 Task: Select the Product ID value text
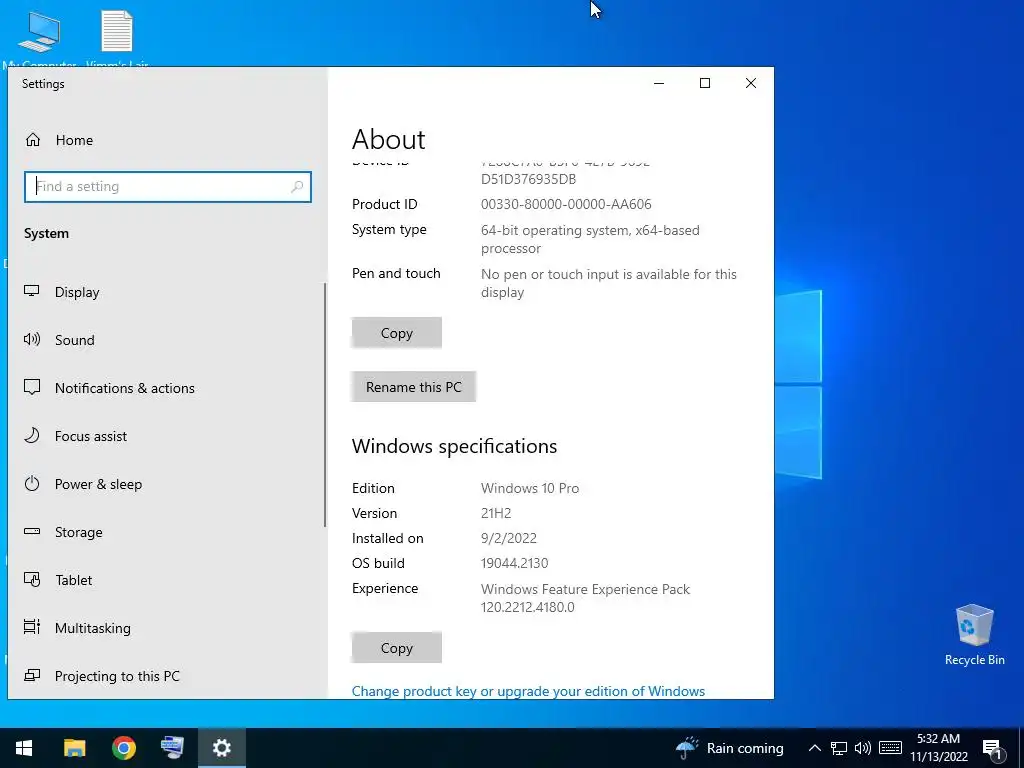pyautogui.click(x=566, y=204)
